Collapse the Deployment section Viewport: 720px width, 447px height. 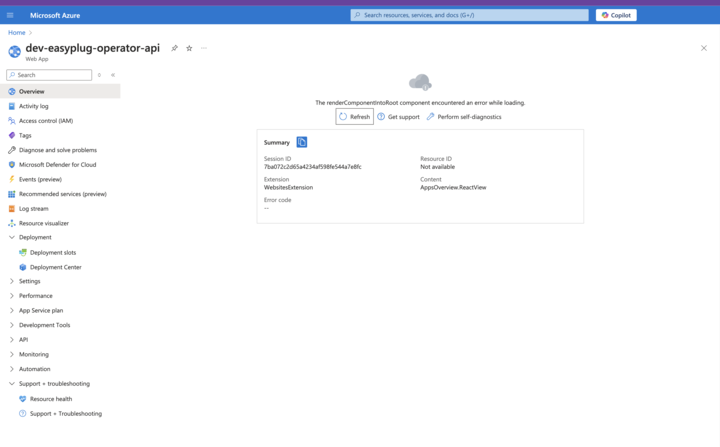pos(12,238)
